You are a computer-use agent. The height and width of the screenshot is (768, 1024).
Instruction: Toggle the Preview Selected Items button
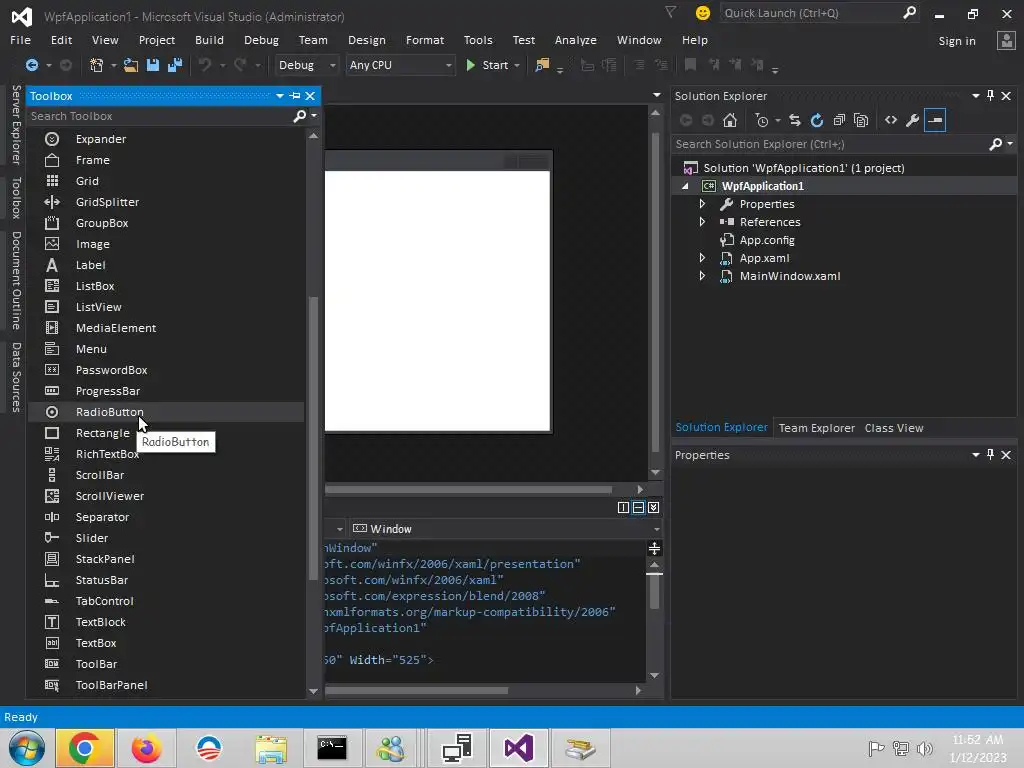935,120
